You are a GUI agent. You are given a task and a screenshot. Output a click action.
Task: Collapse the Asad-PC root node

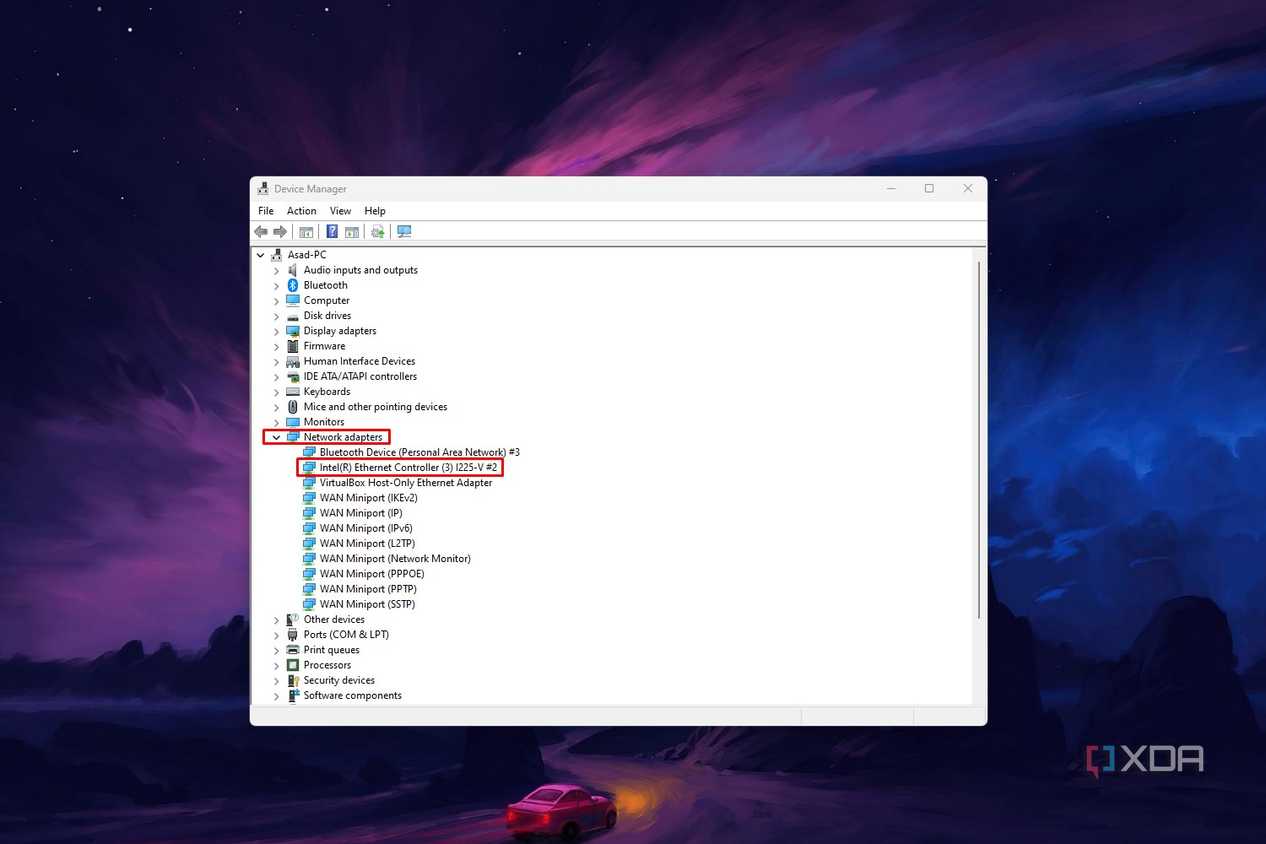261,255
